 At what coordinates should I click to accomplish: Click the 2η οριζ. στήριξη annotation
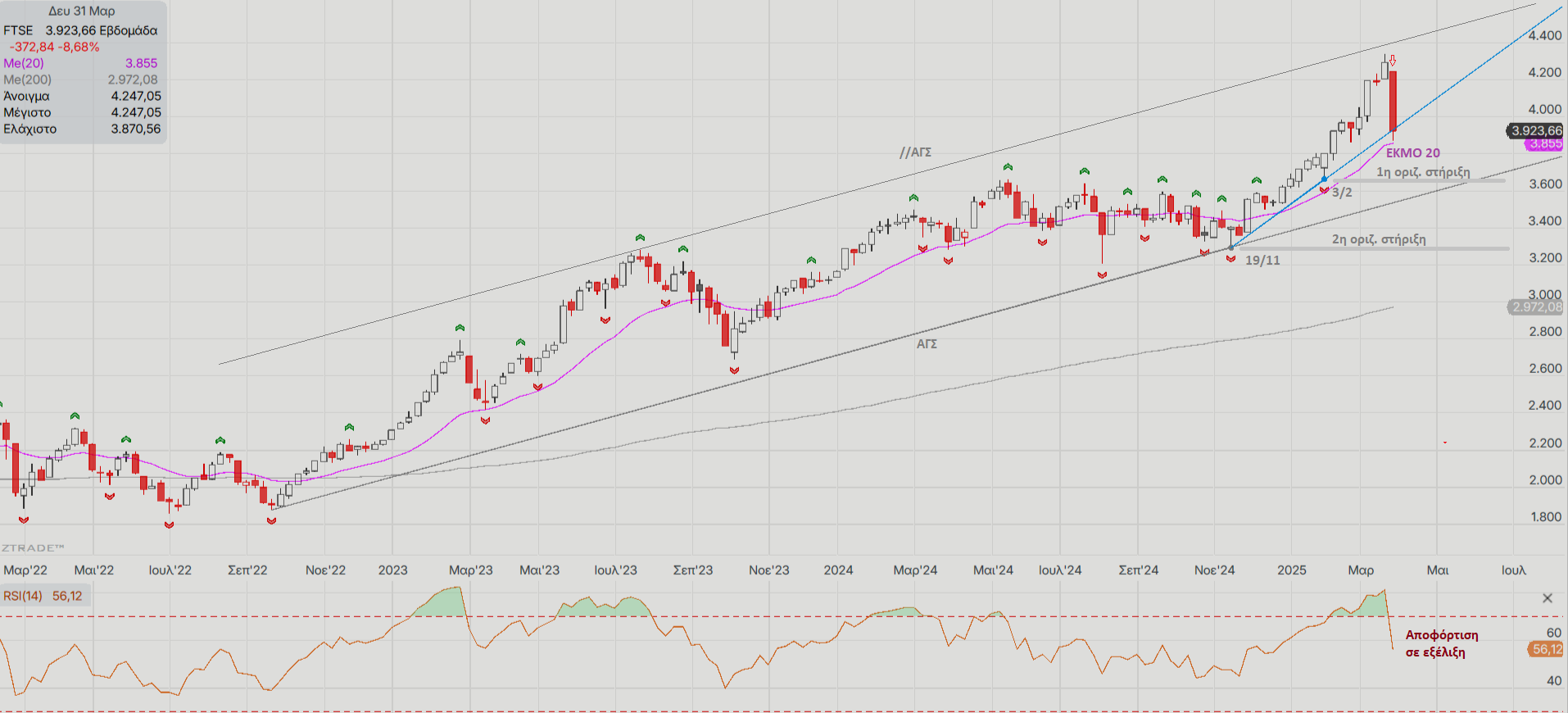click(x=1379, y=239)
